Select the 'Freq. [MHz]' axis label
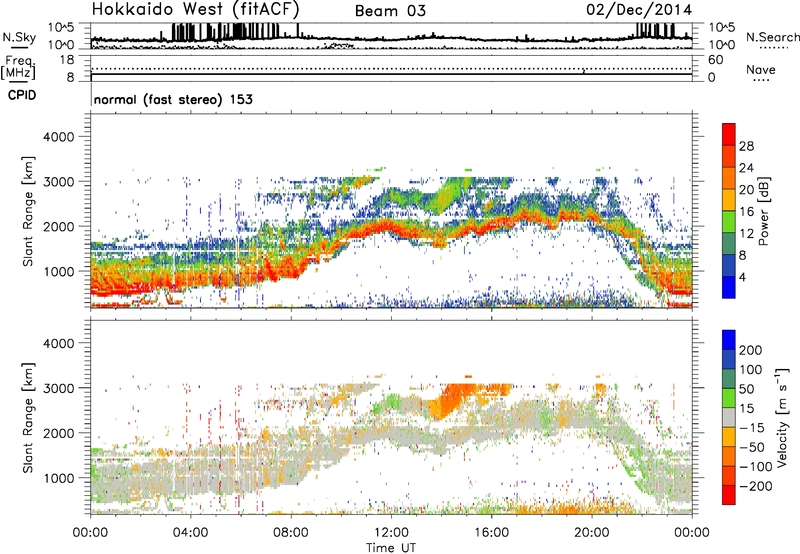Viewport: 800px width, 554px height. (x=18, y=68)
